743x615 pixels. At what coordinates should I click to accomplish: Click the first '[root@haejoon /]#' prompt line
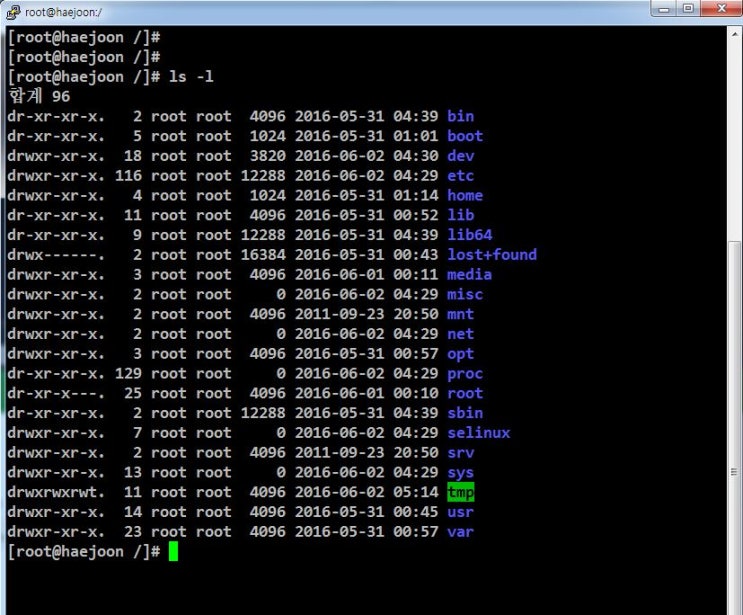pos(84,37)
